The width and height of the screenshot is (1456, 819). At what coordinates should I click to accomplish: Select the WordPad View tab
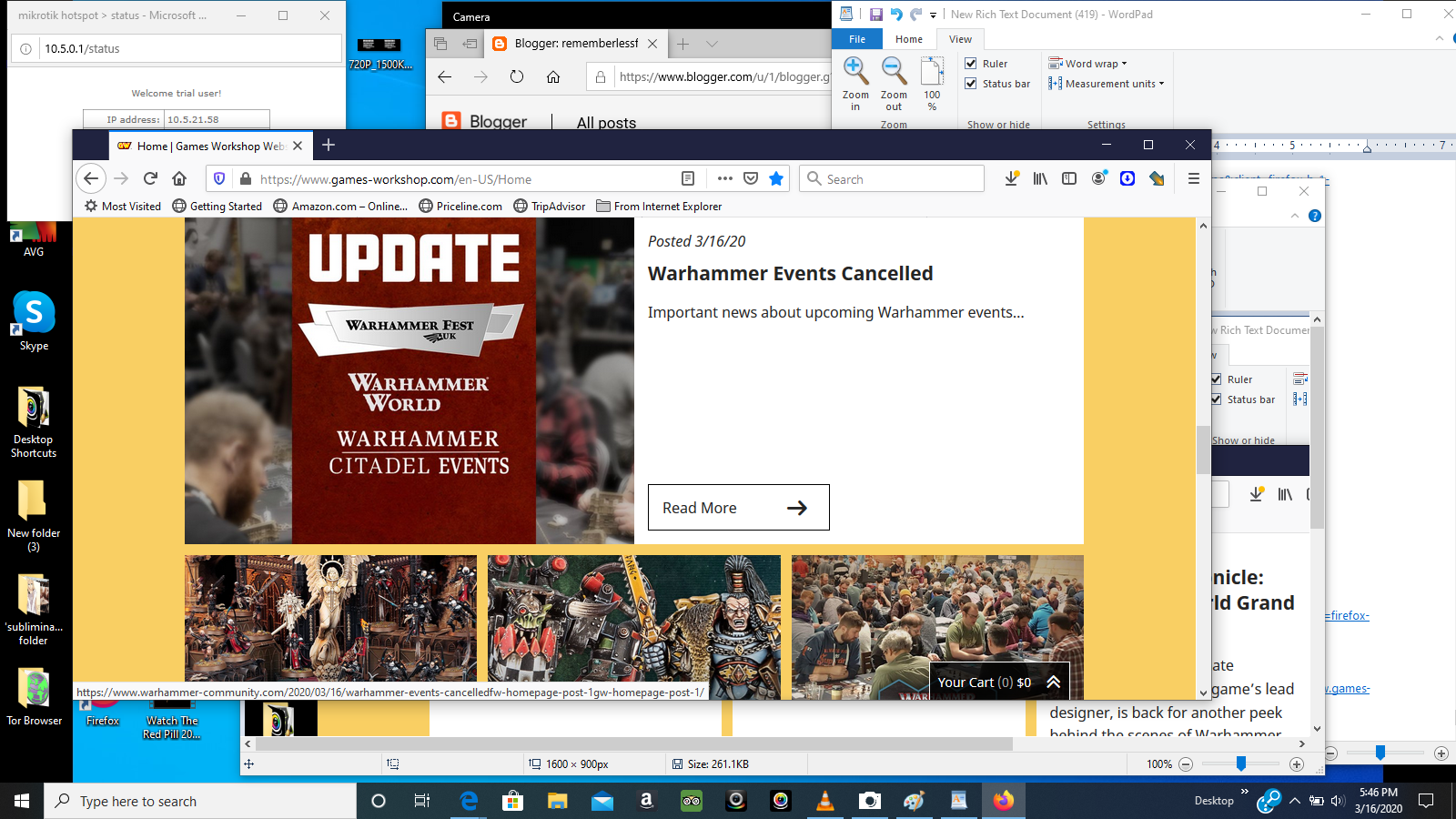pyautogui.click(x=960, y=39)
